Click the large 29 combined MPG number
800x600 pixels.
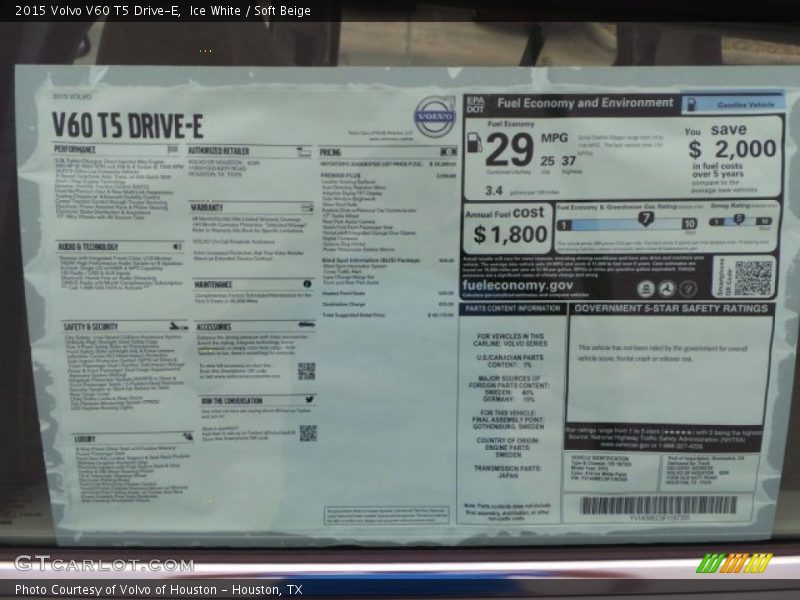pyautogui.click(x=510, y=149)
